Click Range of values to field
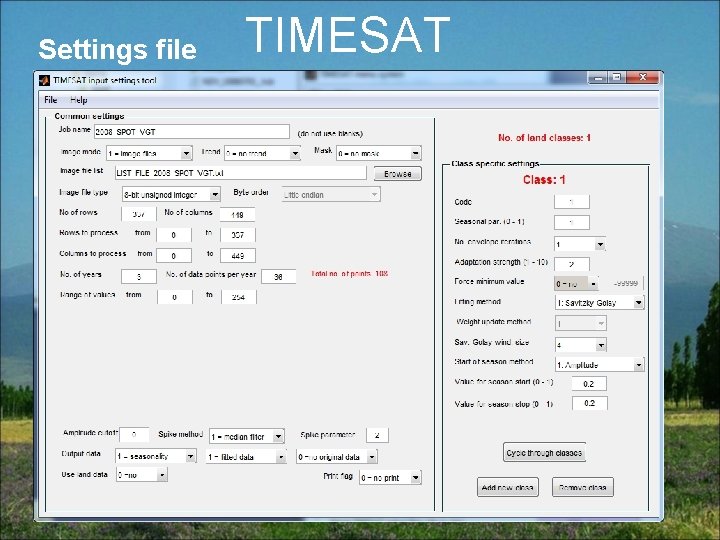The image size is (720, 540). point(239,297)
